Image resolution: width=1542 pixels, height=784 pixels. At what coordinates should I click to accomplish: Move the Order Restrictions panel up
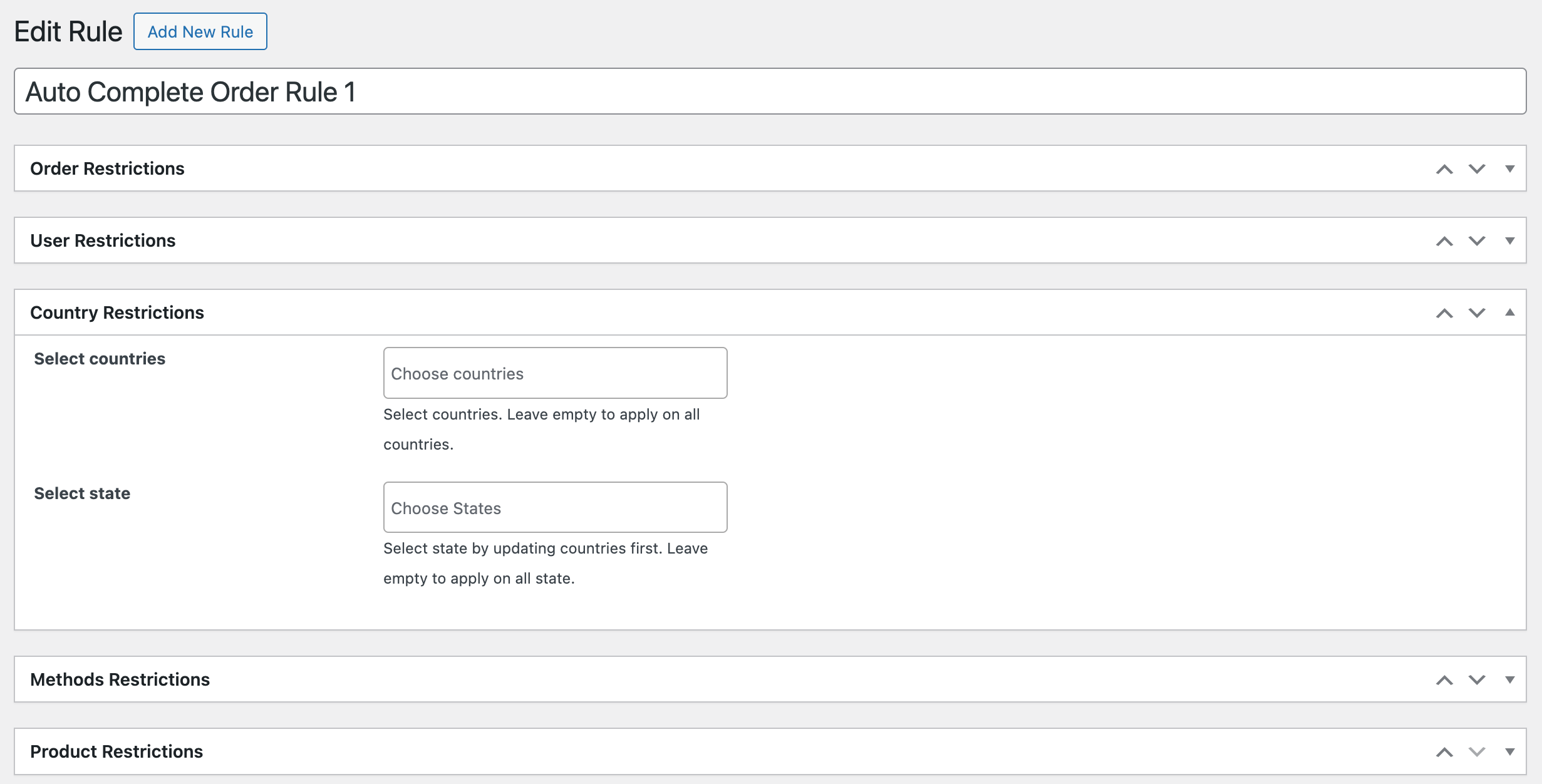[x=1446, y=168]
